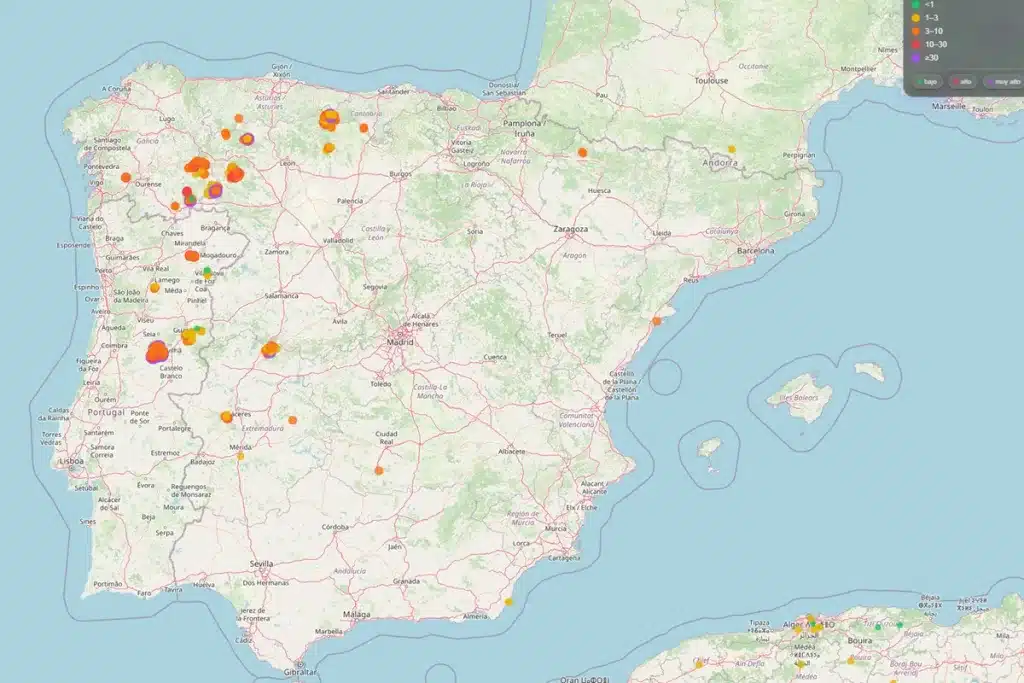
Task: Click the purple-ringed marker near Salamanca
Action: [271, 351]
